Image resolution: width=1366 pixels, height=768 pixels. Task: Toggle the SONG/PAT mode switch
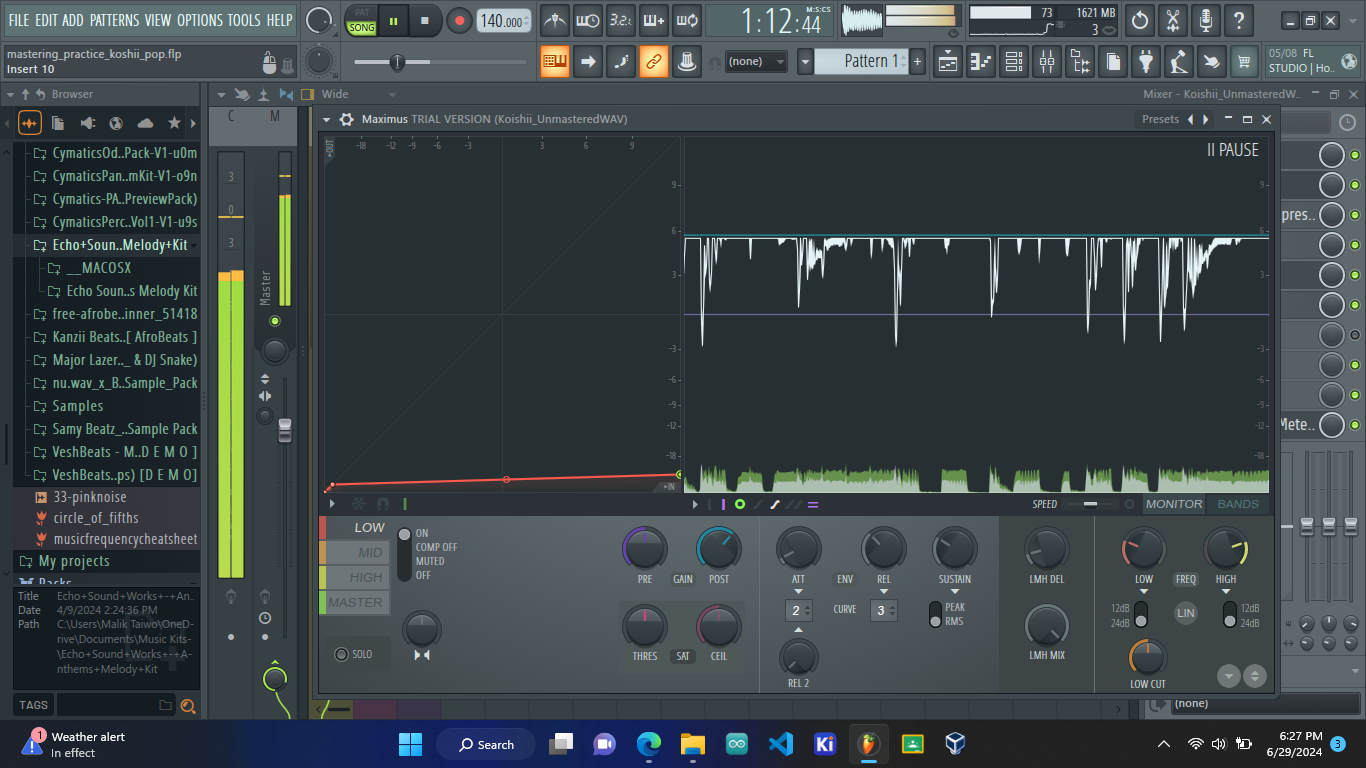[362, 21]
